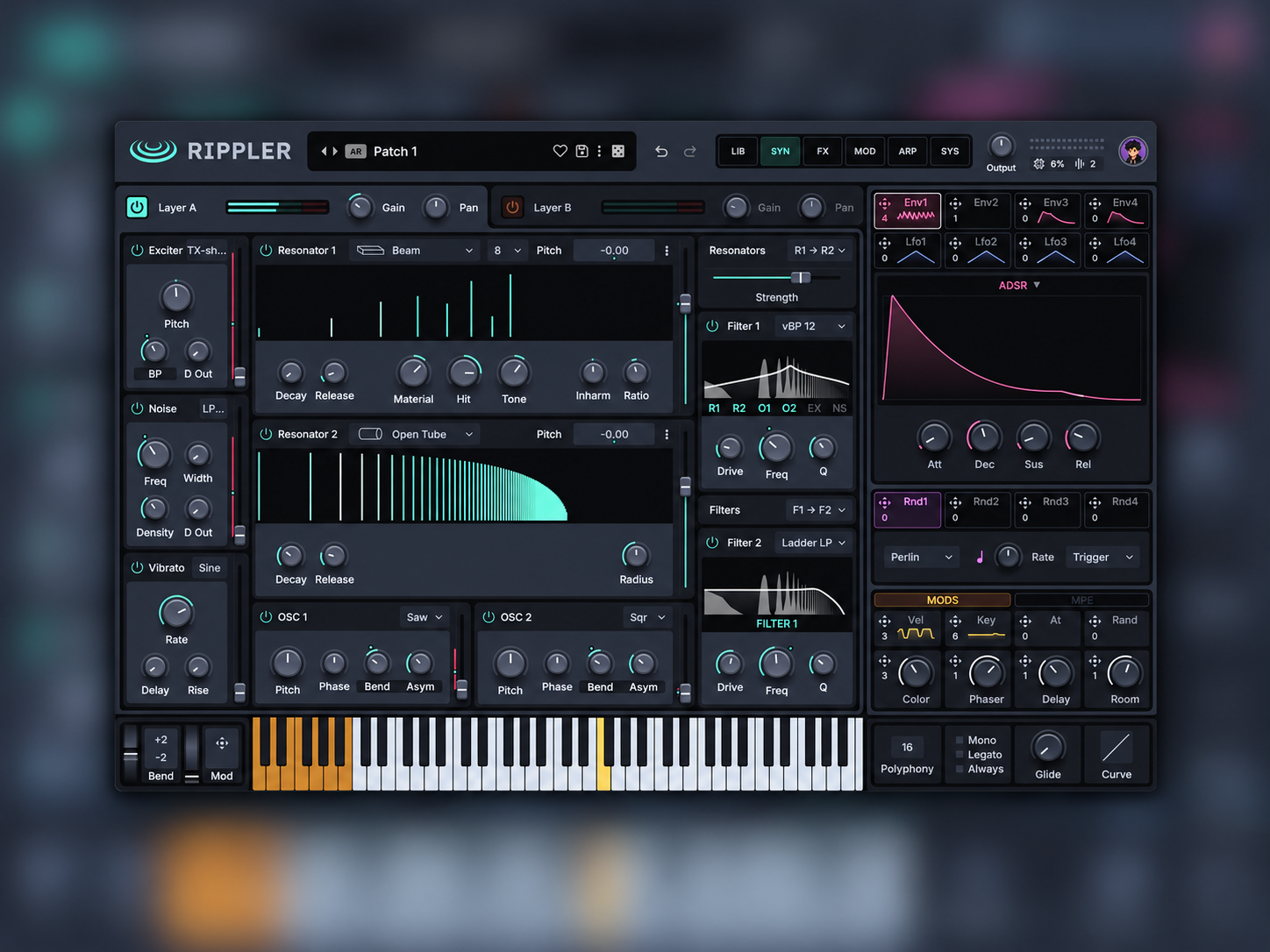Open the Beam resonator type dropdown

415,251
